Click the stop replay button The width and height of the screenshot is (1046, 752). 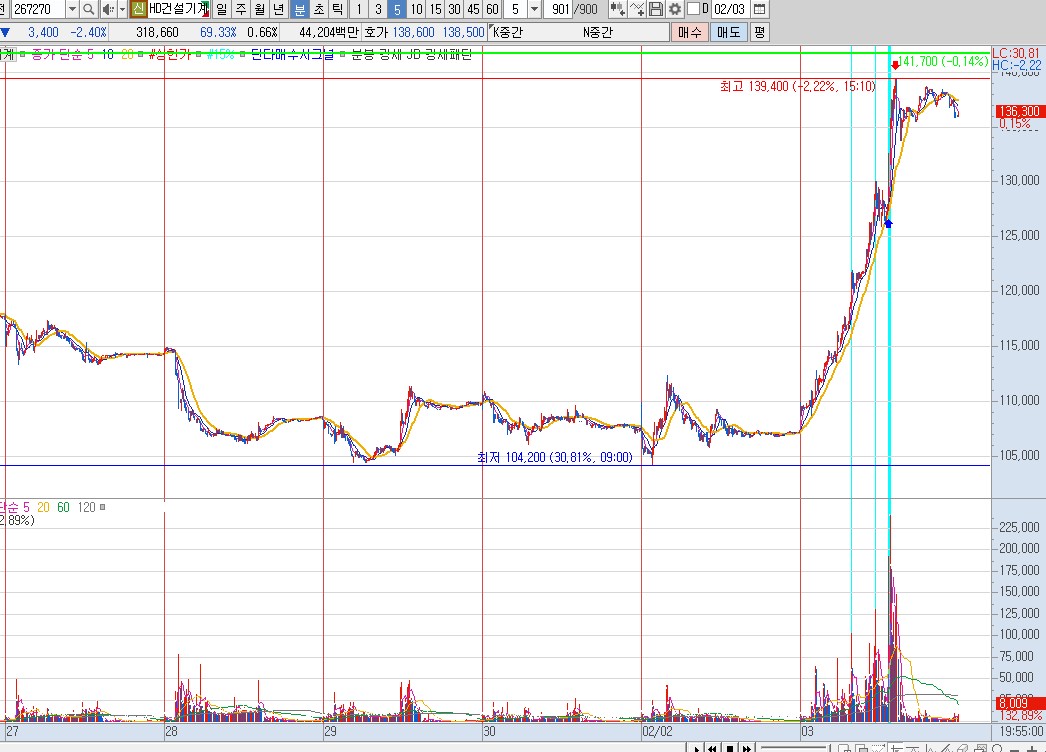[730, 747]
